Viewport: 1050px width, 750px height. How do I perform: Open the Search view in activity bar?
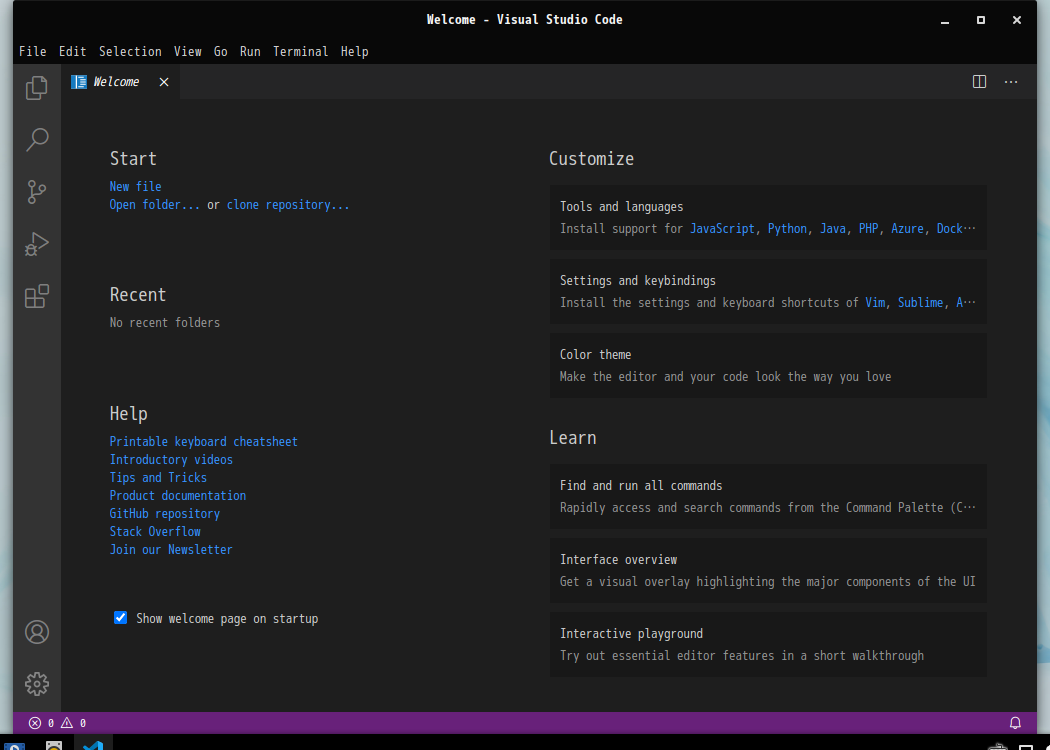(37, 140)
